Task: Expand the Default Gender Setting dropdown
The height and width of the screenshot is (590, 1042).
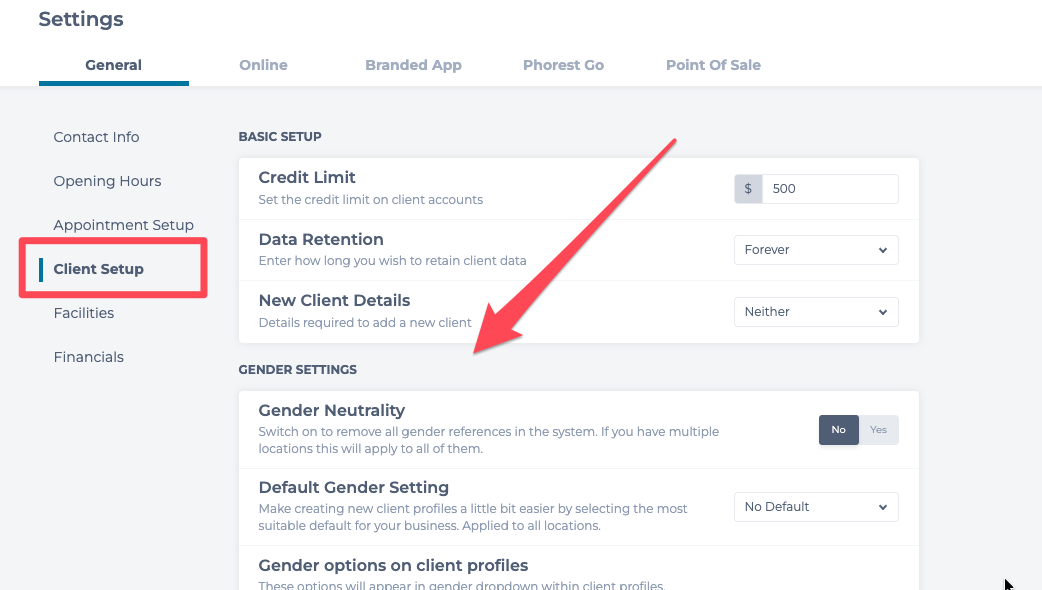Action: tap(816, 507)
